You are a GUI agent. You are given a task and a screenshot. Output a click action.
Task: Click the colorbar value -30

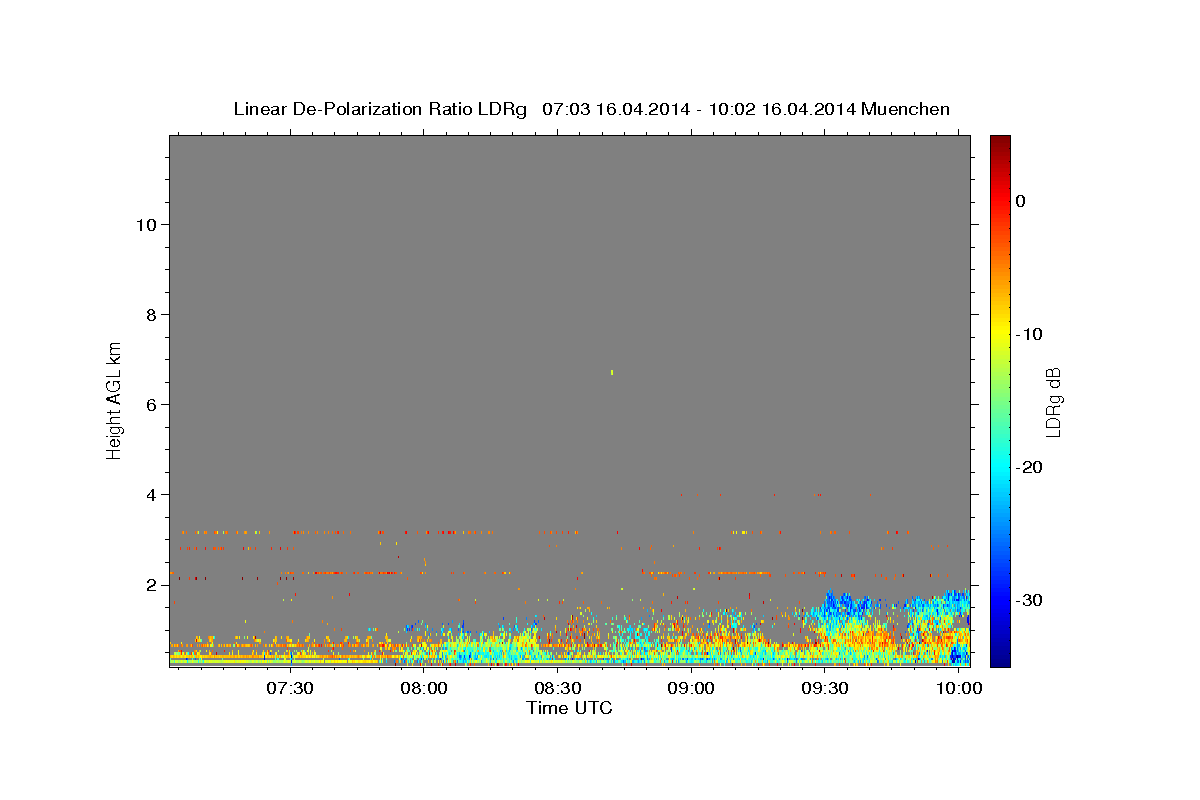click(x=1030, y=600)
